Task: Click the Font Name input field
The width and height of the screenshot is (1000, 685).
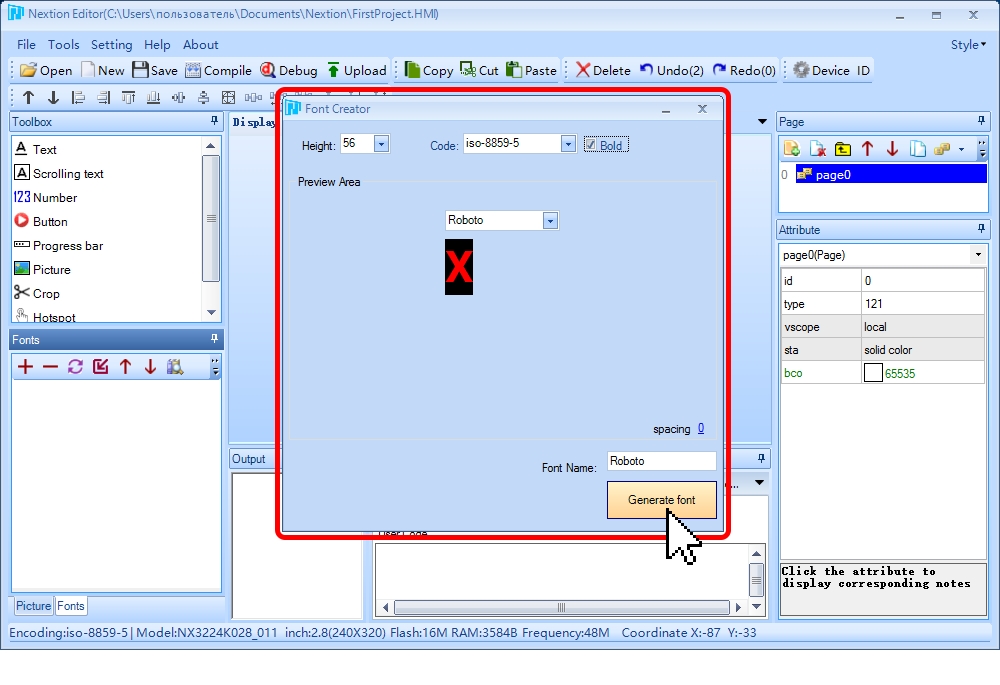Action: pyautogui.click(x=661, y=461)
